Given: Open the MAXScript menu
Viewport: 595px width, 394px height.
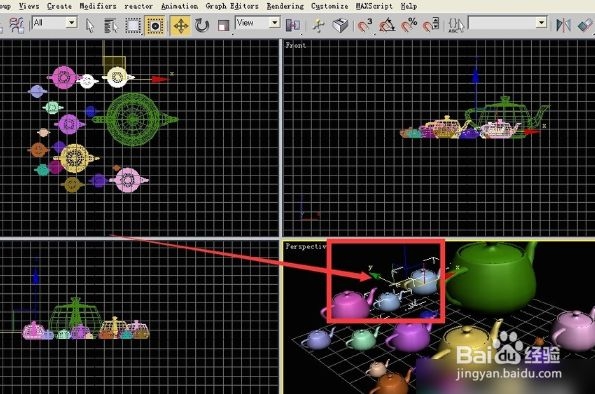Looking at the screenshot, I should click(x=374, y=6).
